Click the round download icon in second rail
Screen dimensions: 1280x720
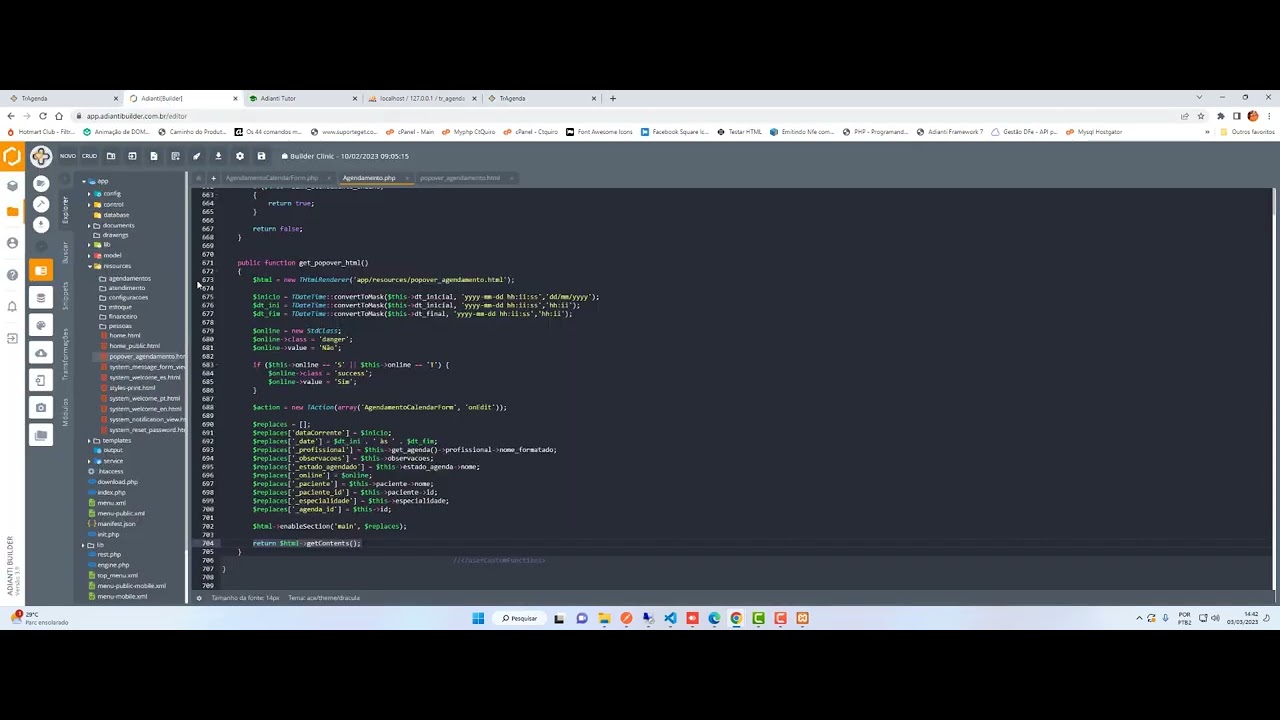[x=41, y=224]
